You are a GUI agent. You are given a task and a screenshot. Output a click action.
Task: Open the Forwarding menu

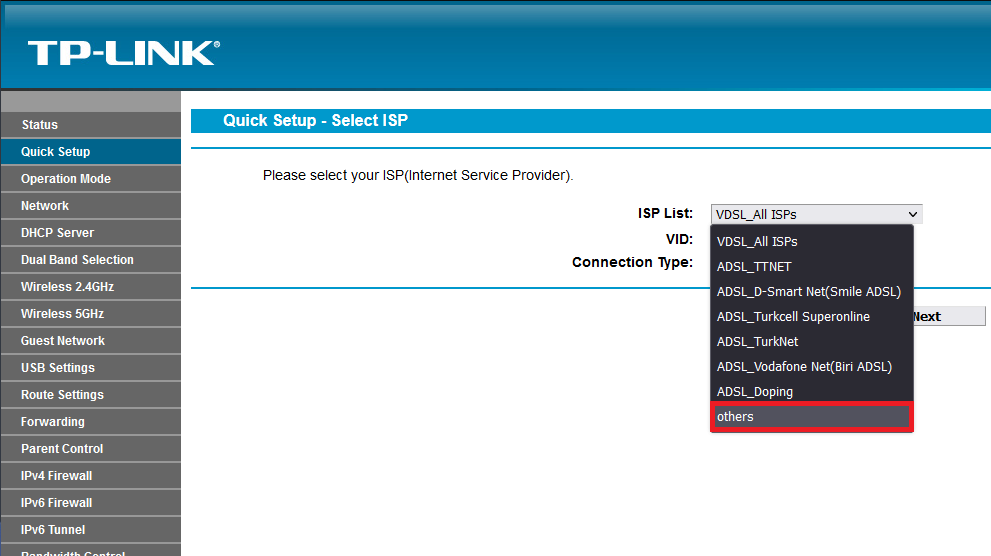(x=91, y=421)
